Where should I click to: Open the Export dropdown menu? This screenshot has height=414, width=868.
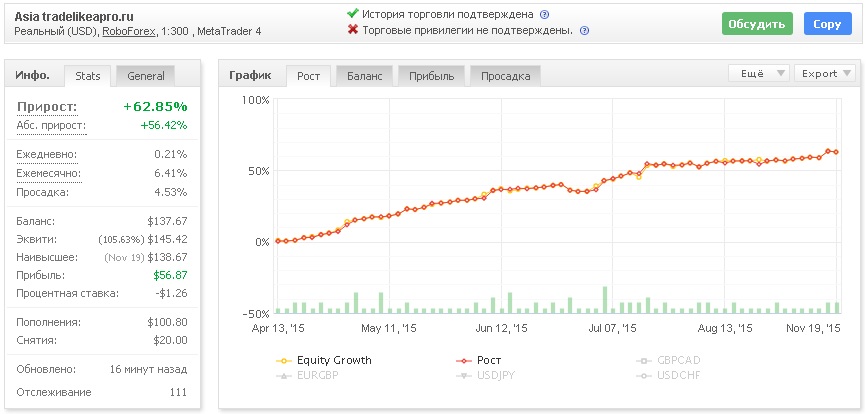coord(824,74)
